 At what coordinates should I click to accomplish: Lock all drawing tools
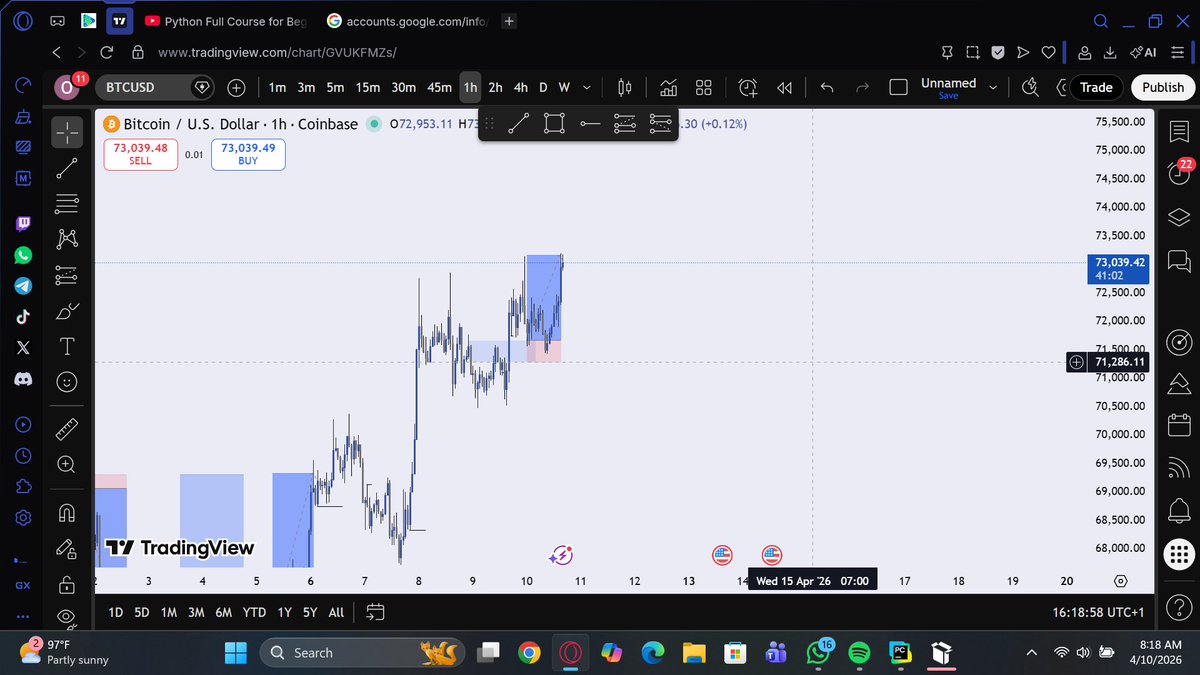(67, 584)
